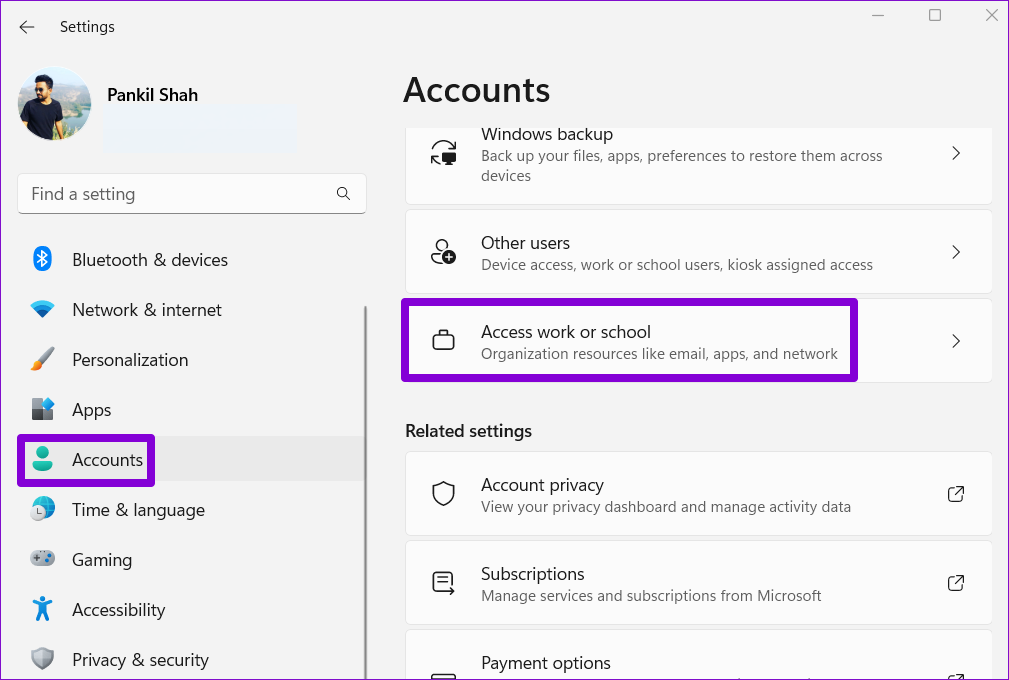Go to Network & internet

pyautogui.click(x=192, y=310)
